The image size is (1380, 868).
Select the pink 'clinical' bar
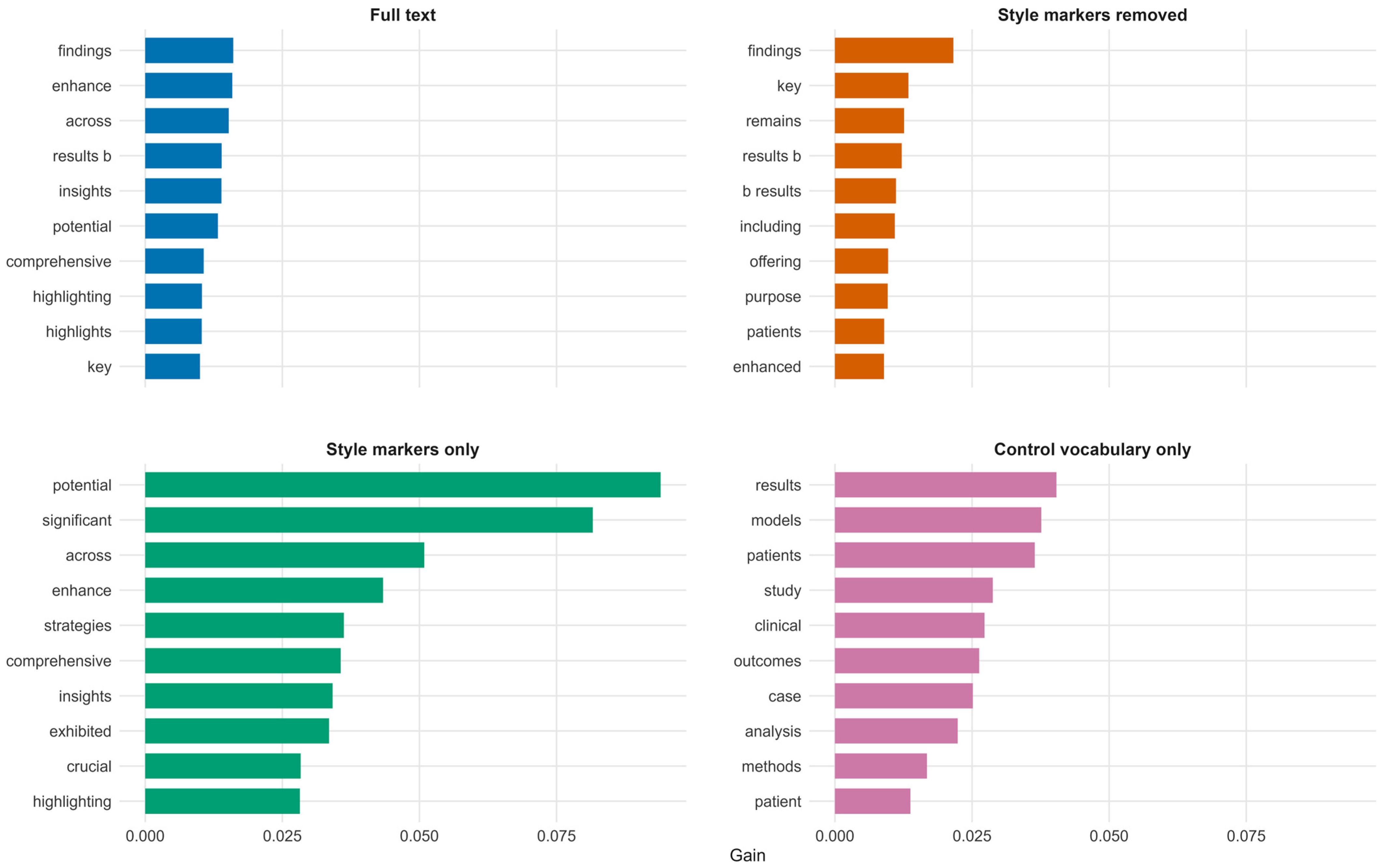click(x=909, y=625)
